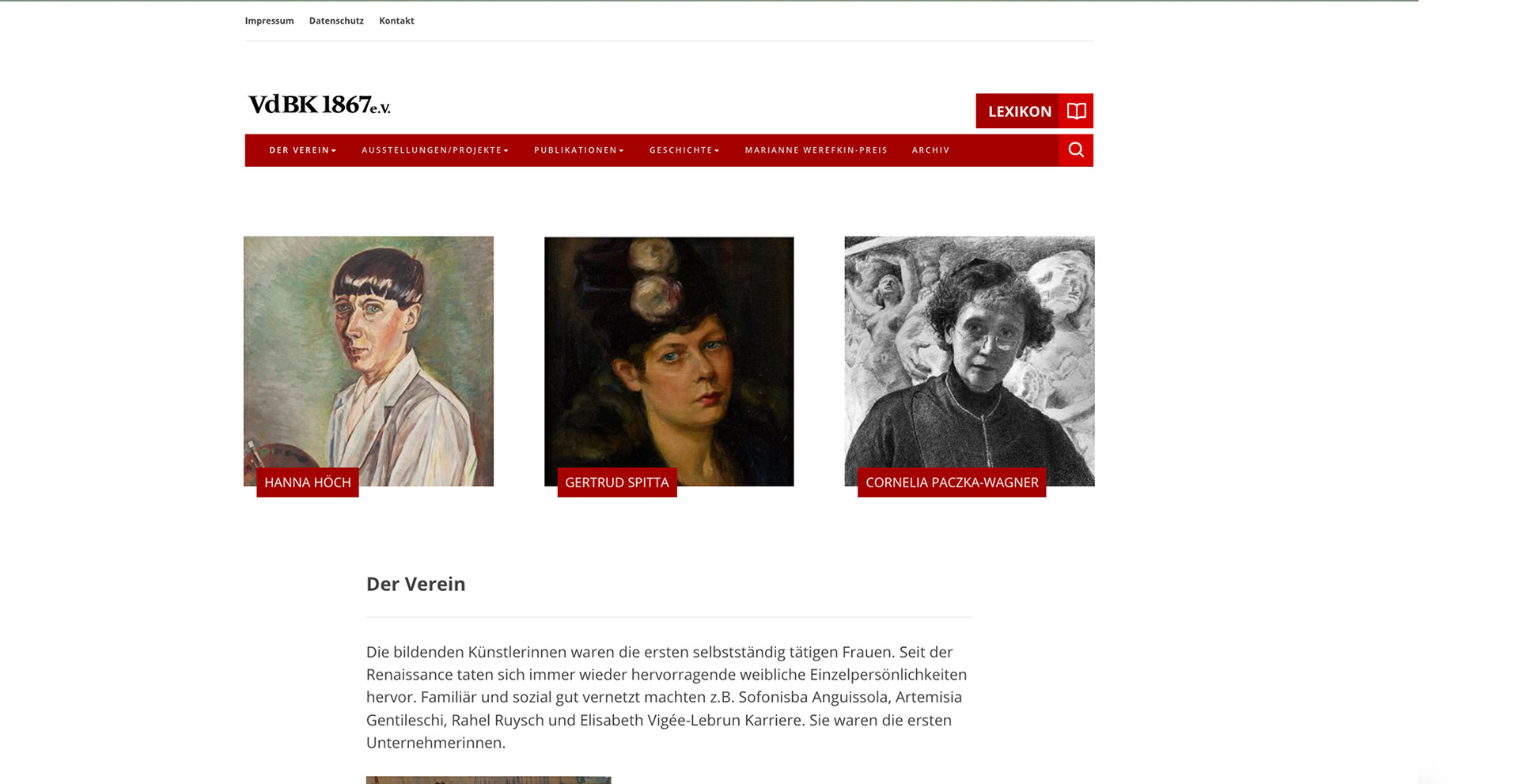This screenshot has height=784, width=1519.
Task: Click the Gertrud Spitta name label
Action: coord(617,483)
